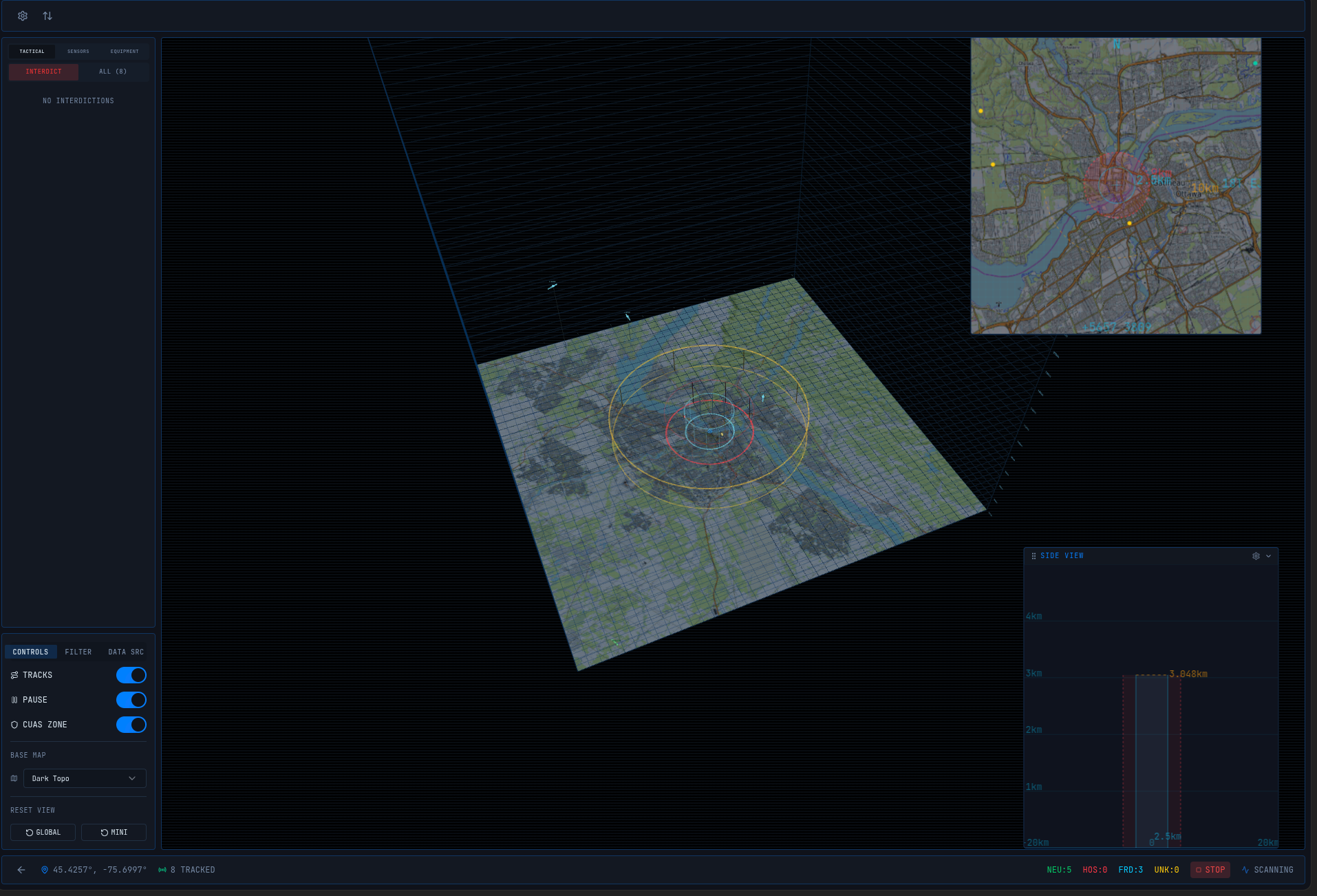Image resolution: width=1317 pixels, height=896 pixels.
Task: Click the UNK:0 counter
Action: [x=1166, y=870]
